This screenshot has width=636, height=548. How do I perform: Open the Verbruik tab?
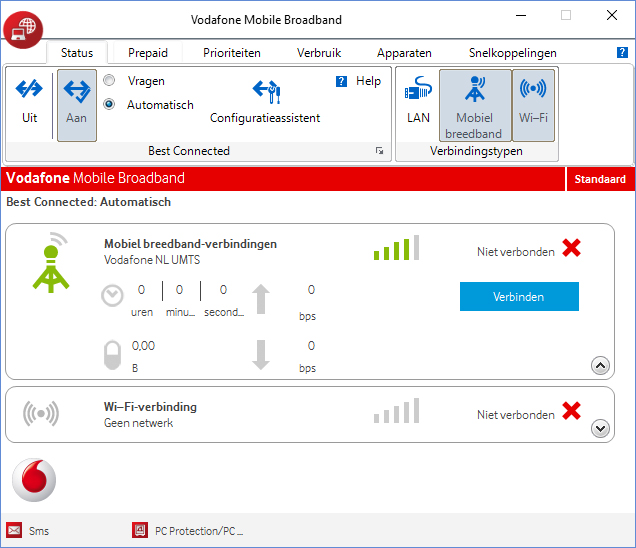(x=319, y=53)
